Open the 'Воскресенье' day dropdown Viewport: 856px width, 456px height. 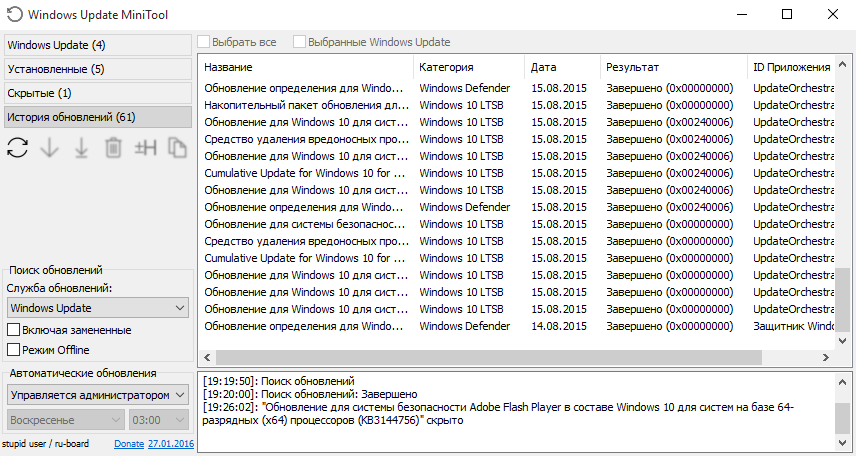(64, 420)
